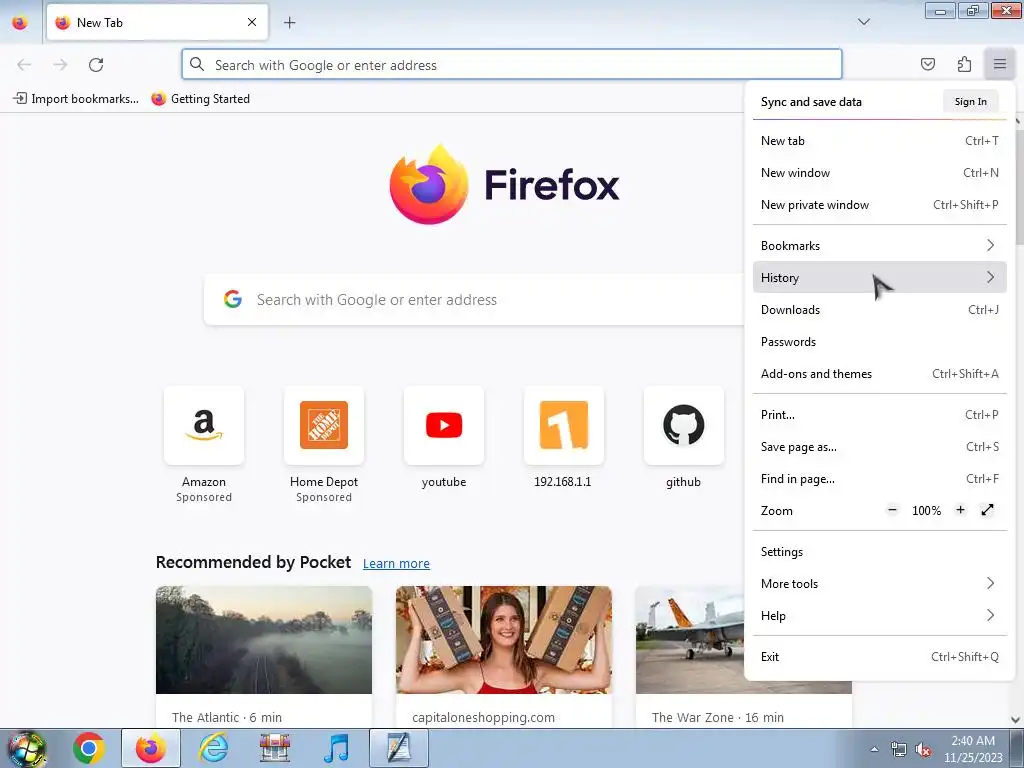
Task: Select New tab menu item
Action: pyautogui.click(x=879, y=140)
